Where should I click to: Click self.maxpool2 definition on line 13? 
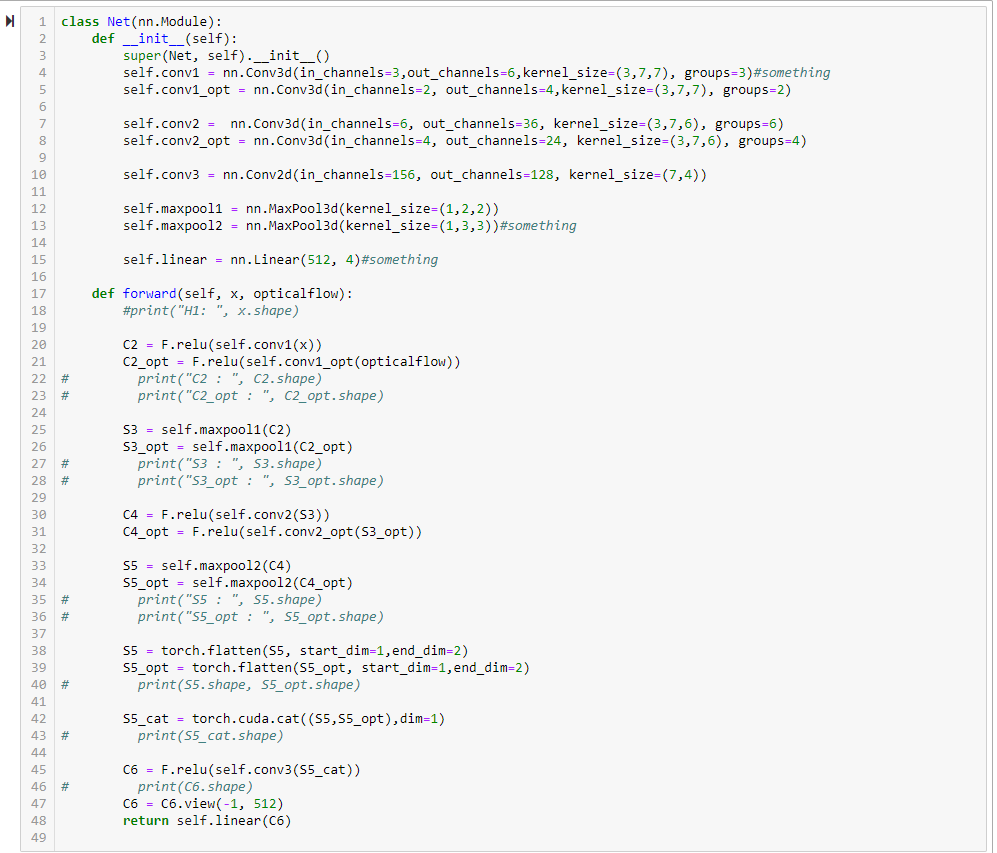point(169,226)
